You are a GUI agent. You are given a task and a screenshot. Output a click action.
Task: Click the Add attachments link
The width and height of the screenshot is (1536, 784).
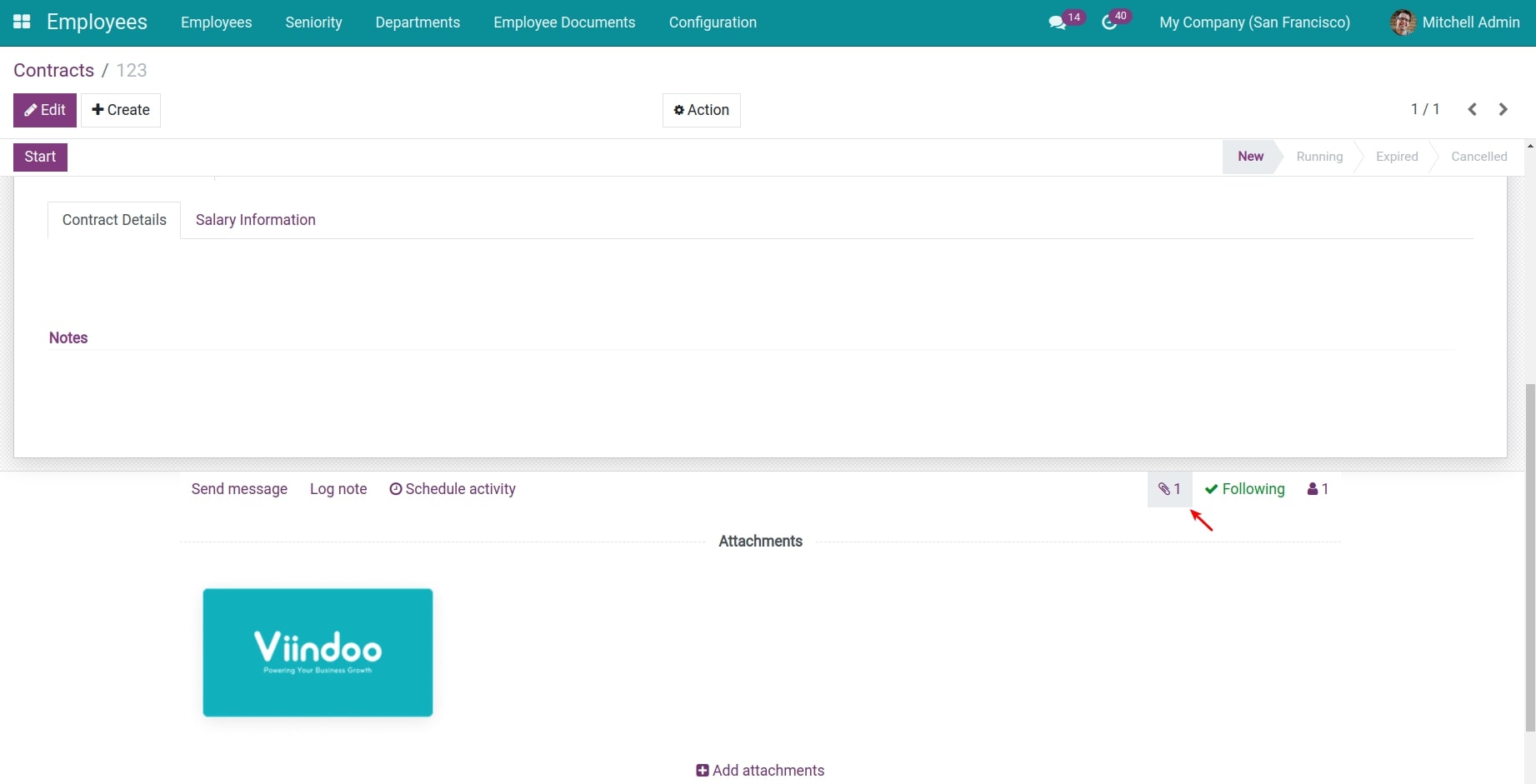pos(760,771)
